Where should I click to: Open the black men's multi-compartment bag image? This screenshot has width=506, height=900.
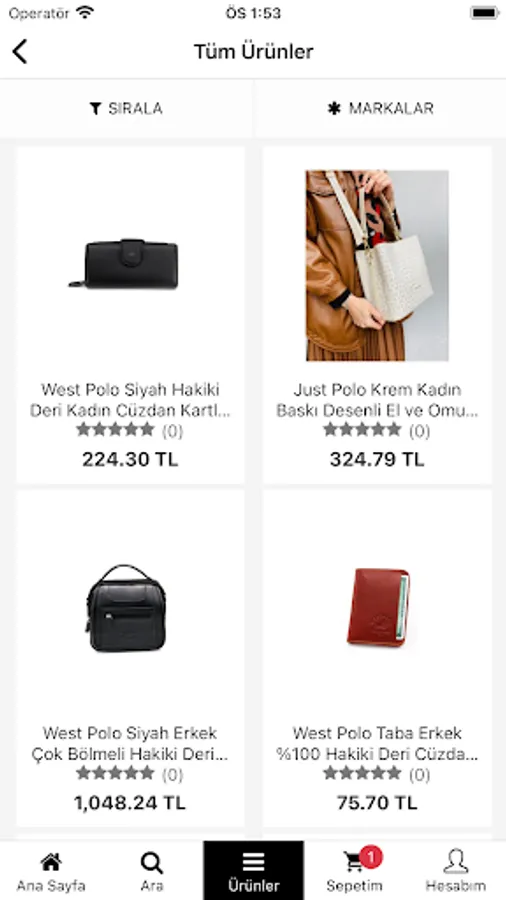pos(126,608)
